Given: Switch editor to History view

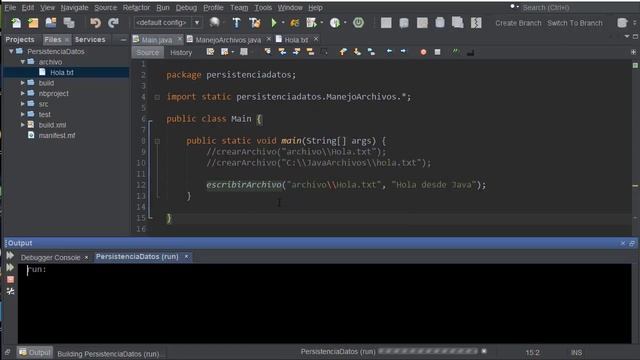Looking at the screenshot, I should pos(181,52).
